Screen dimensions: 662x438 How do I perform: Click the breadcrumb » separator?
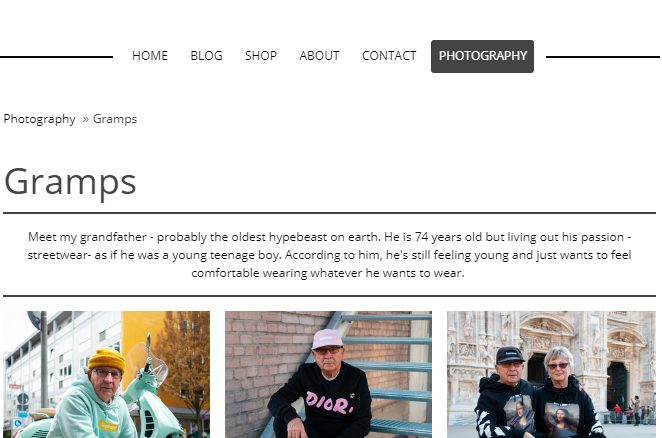[x=86, y=120]
